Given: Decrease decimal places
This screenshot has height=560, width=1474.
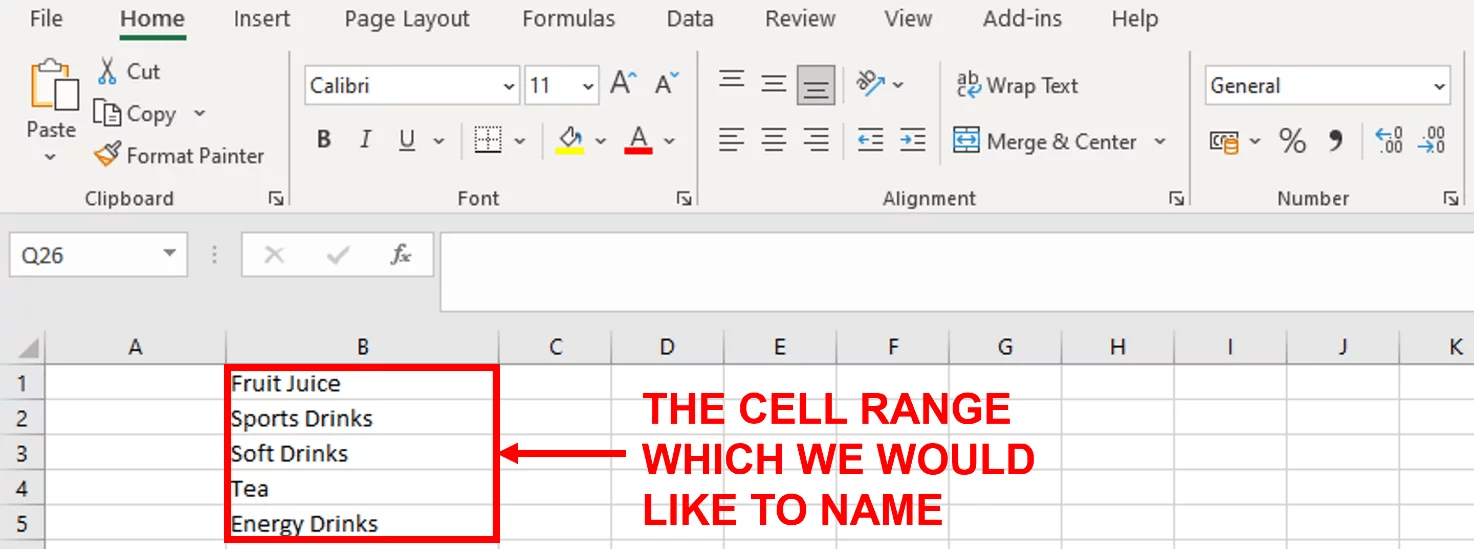Looking at the screenshot, I should click(x=1432, y=140).
